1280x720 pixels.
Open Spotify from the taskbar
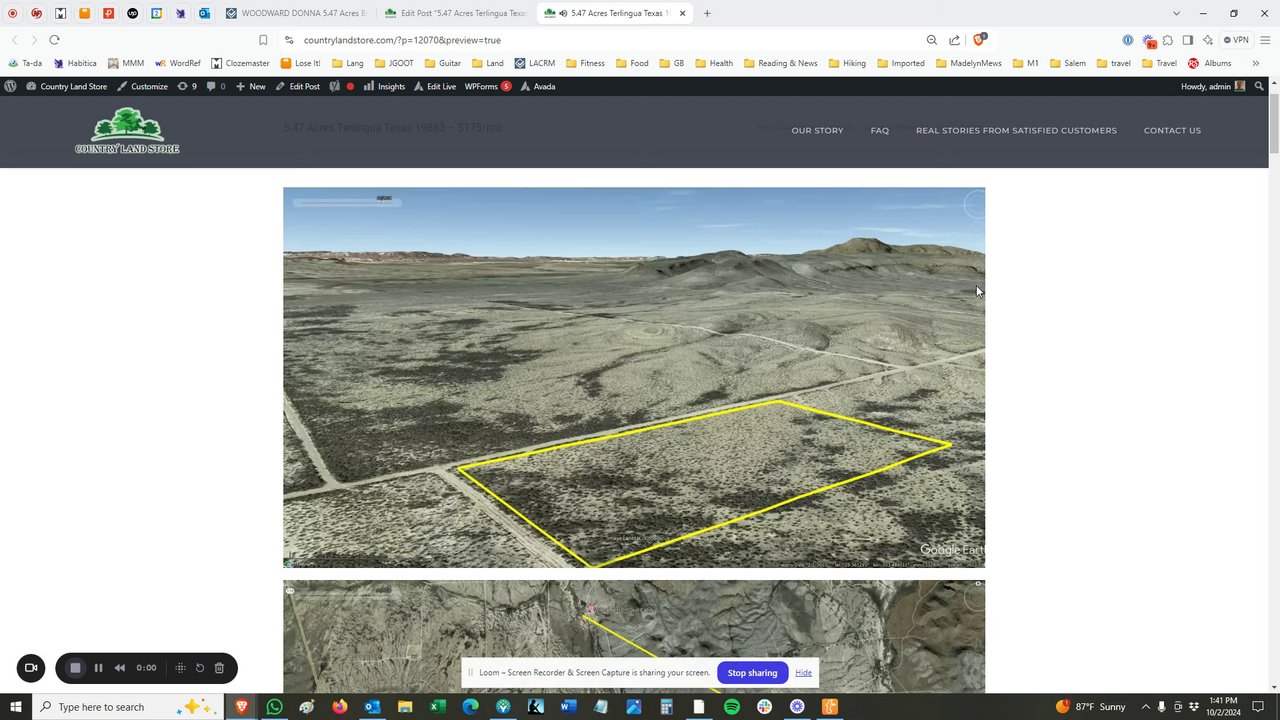pos(731,707)
